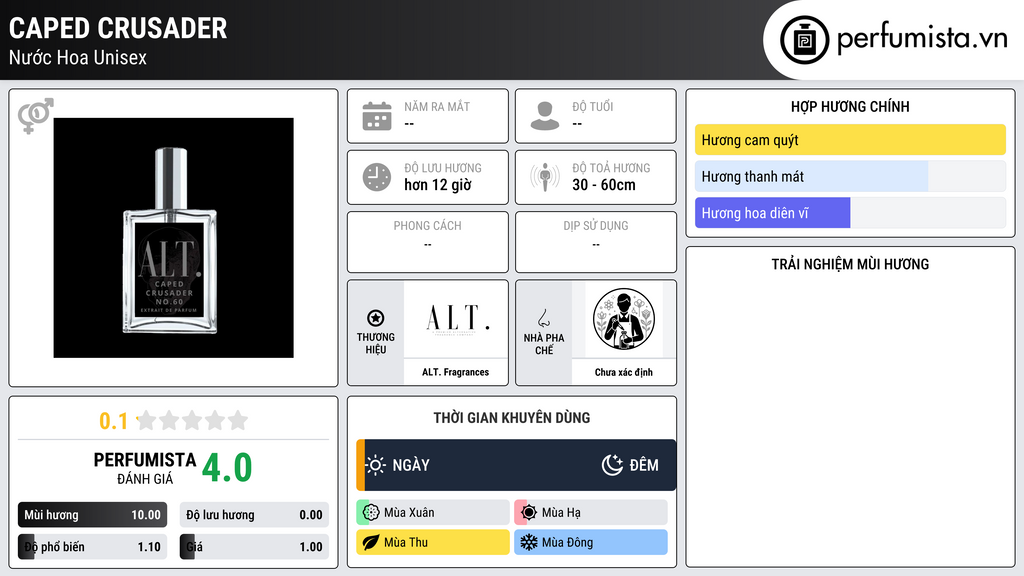Click the calendar icon beside Năm Ra Mắt

tap(377, 116)
